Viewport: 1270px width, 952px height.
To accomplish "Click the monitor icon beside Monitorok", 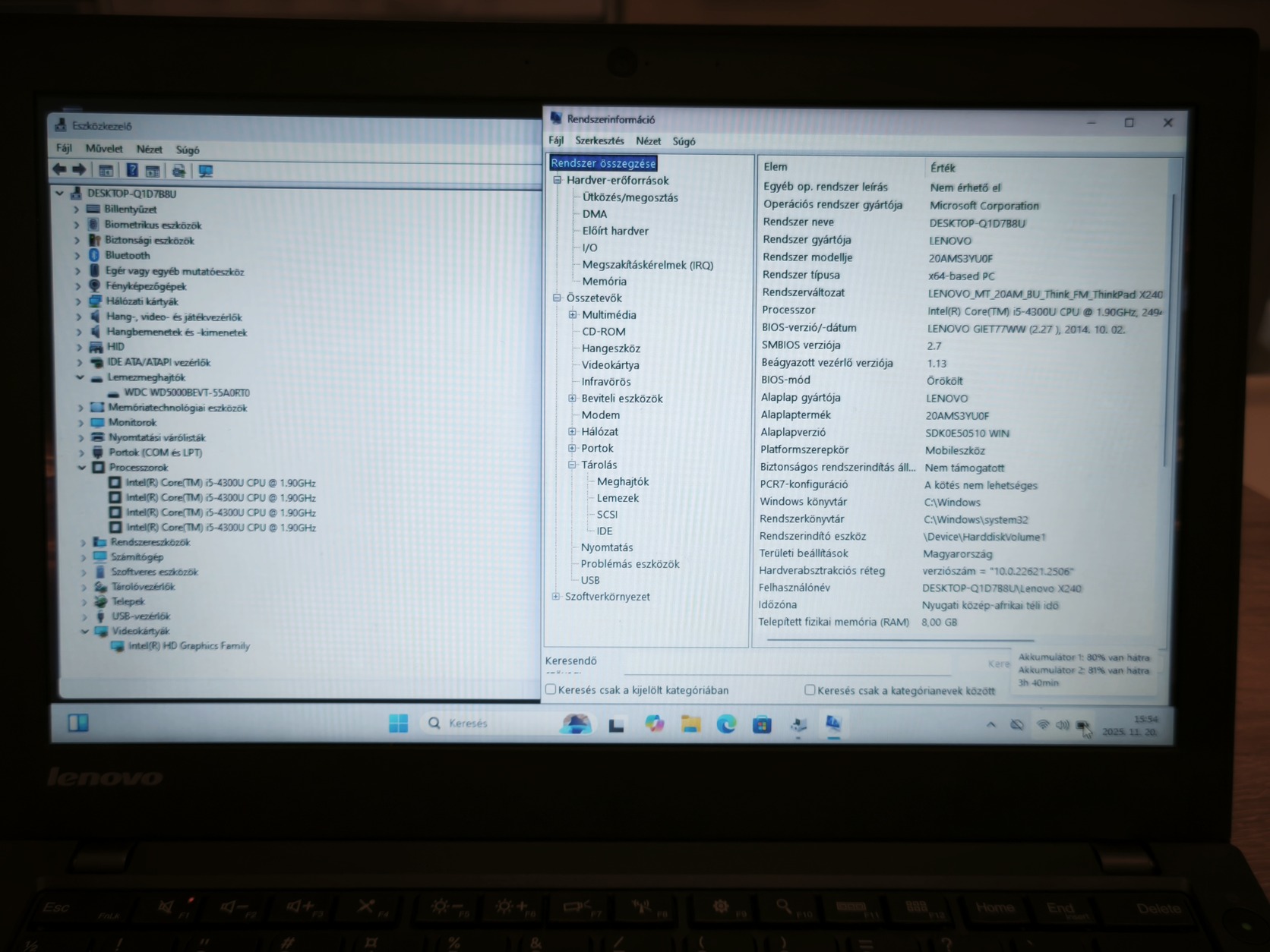I will tap(97, 422).
